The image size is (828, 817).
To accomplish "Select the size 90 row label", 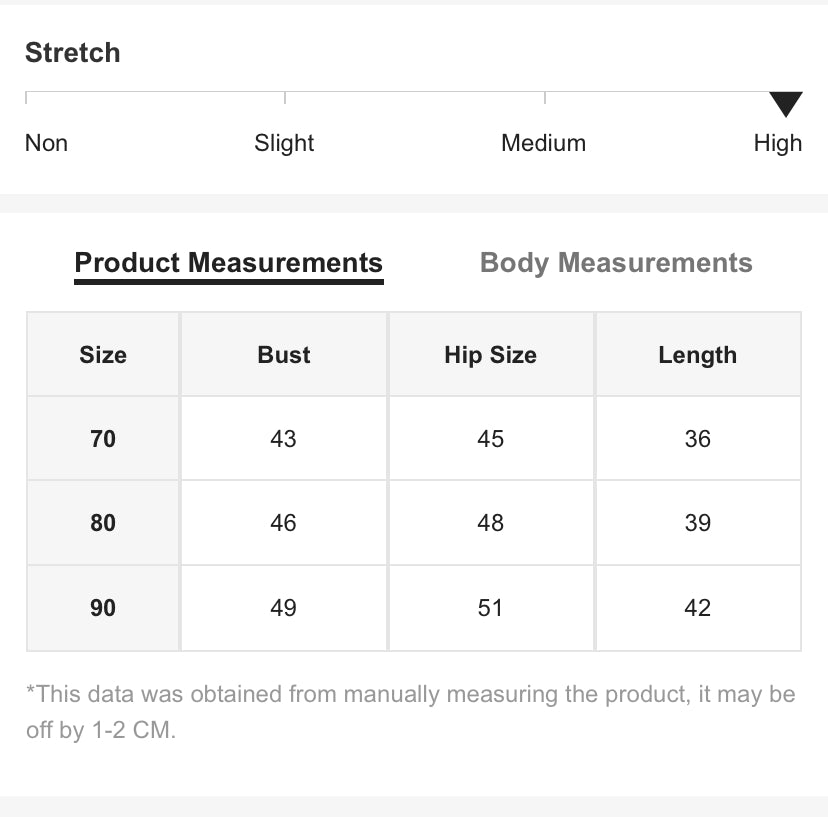I will click(103, 608).
